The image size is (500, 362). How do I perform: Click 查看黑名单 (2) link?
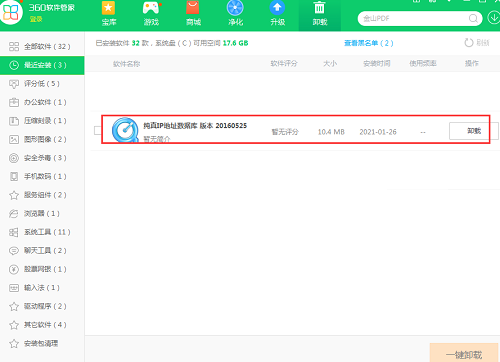[x=369, y=43]
